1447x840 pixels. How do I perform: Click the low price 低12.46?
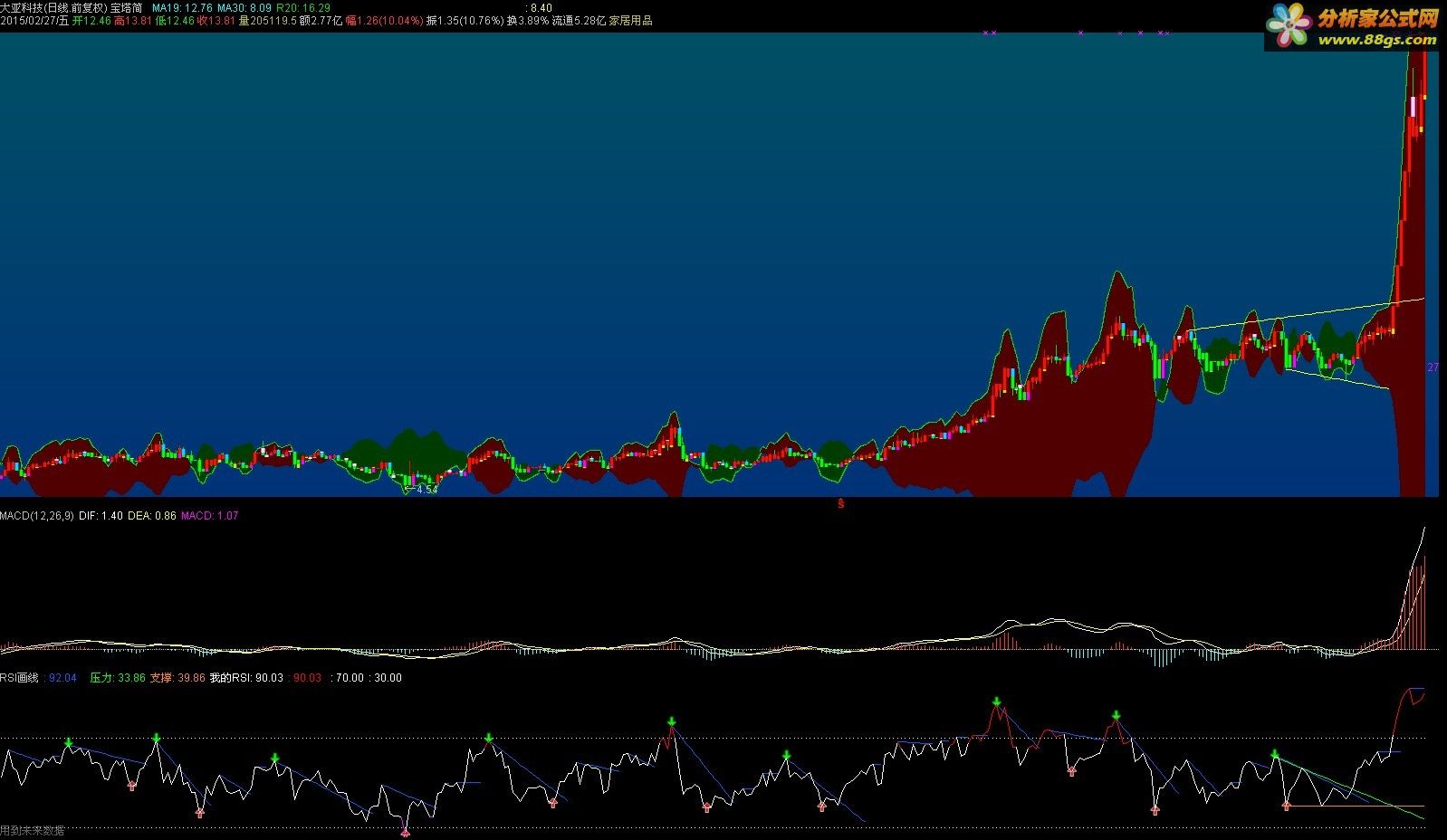click(x=175, y=20)
